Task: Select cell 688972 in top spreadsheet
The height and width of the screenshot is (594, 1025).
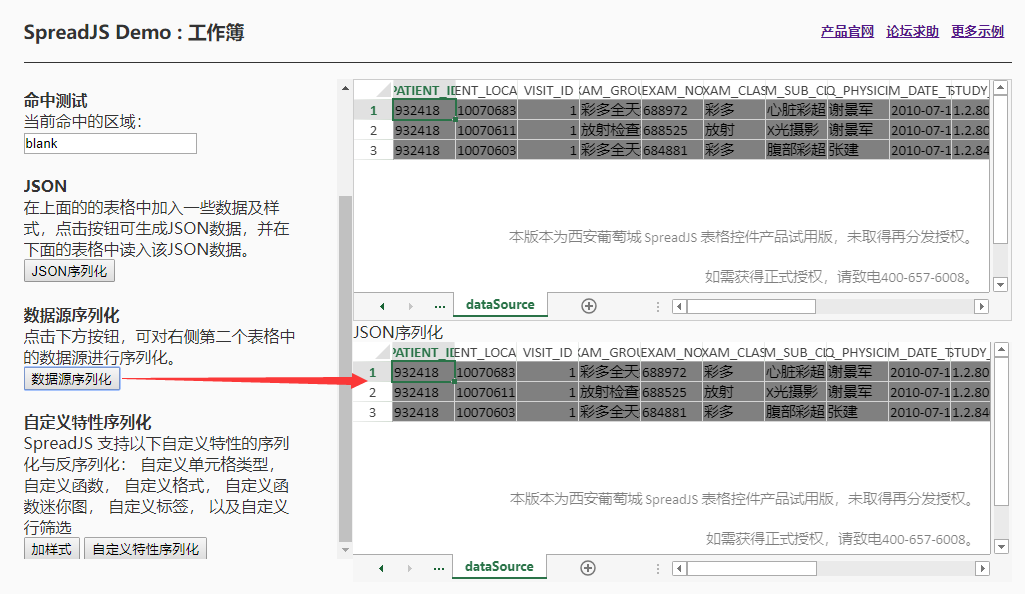Action: click(671, 110)
